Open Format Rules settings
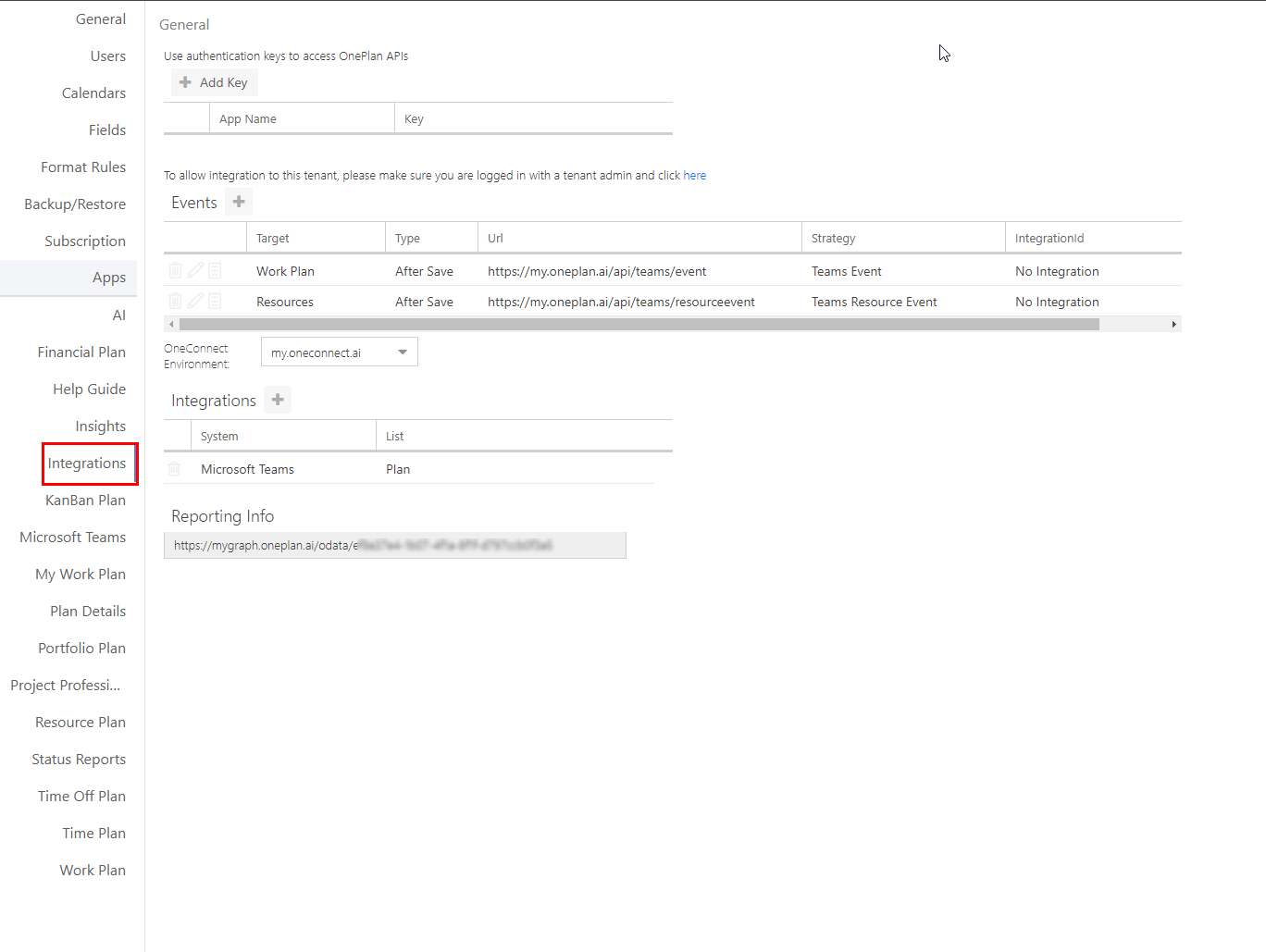This screenshot has height=952, width=1266. (x=83, y=167)
